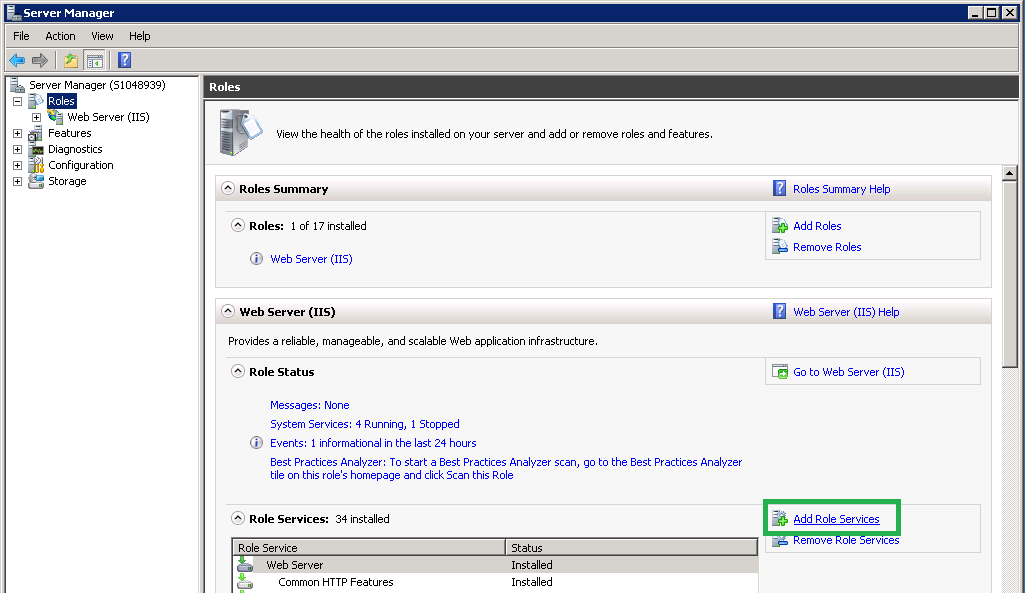Viewport: 1025px width, 593px height.
Task: Open the Action menu
Action: pyautogui.click(x=60, y=36)
